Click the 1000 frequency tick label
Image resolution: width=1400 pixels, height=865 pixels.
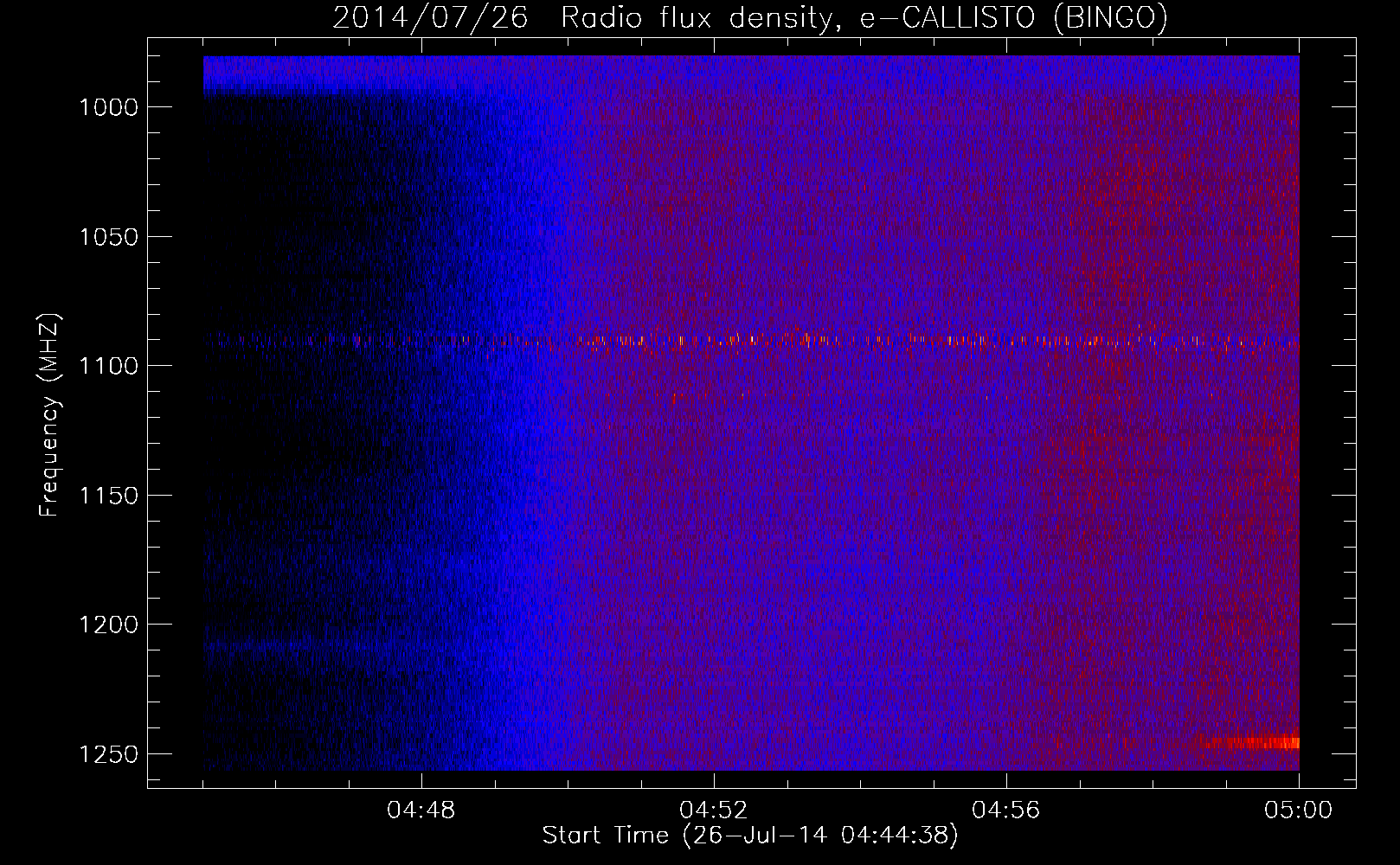(109, 107)
